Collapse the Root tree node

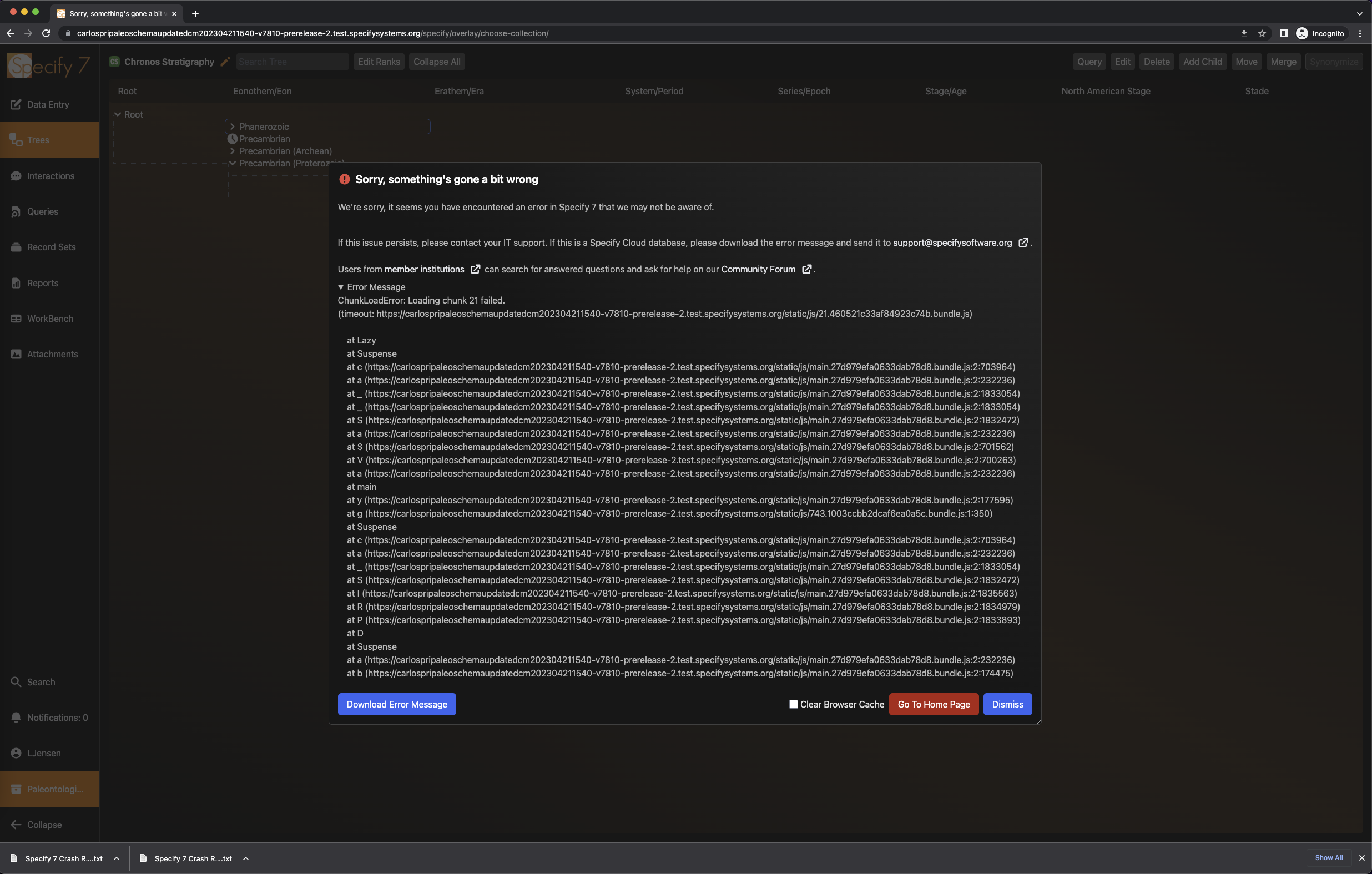118,114
